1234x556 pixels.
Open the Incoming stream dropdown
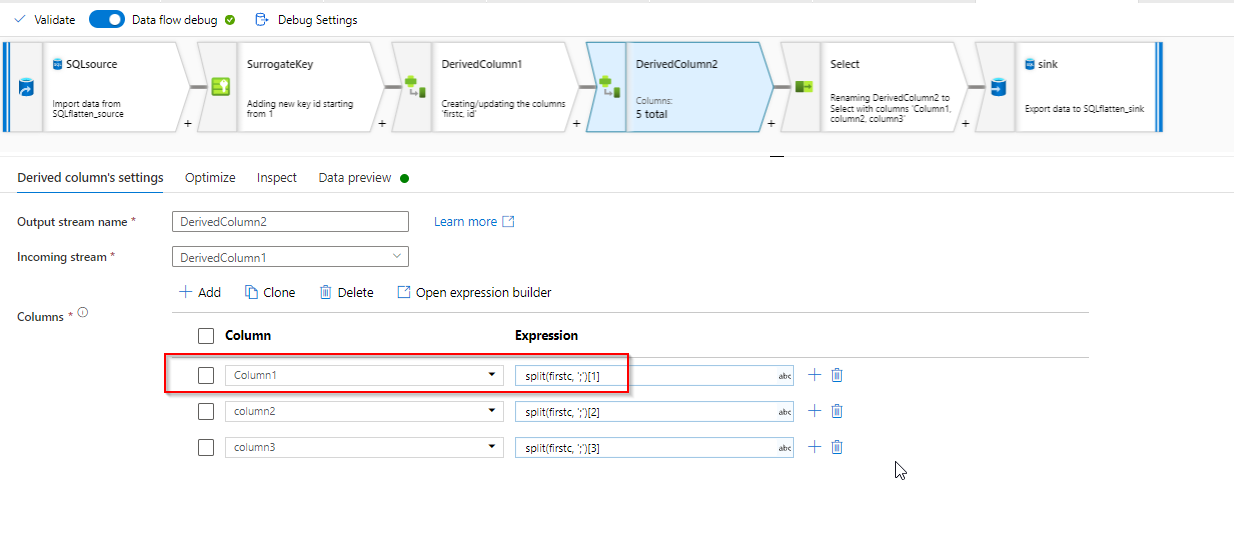pyautogui.click(x=290, y=257)
